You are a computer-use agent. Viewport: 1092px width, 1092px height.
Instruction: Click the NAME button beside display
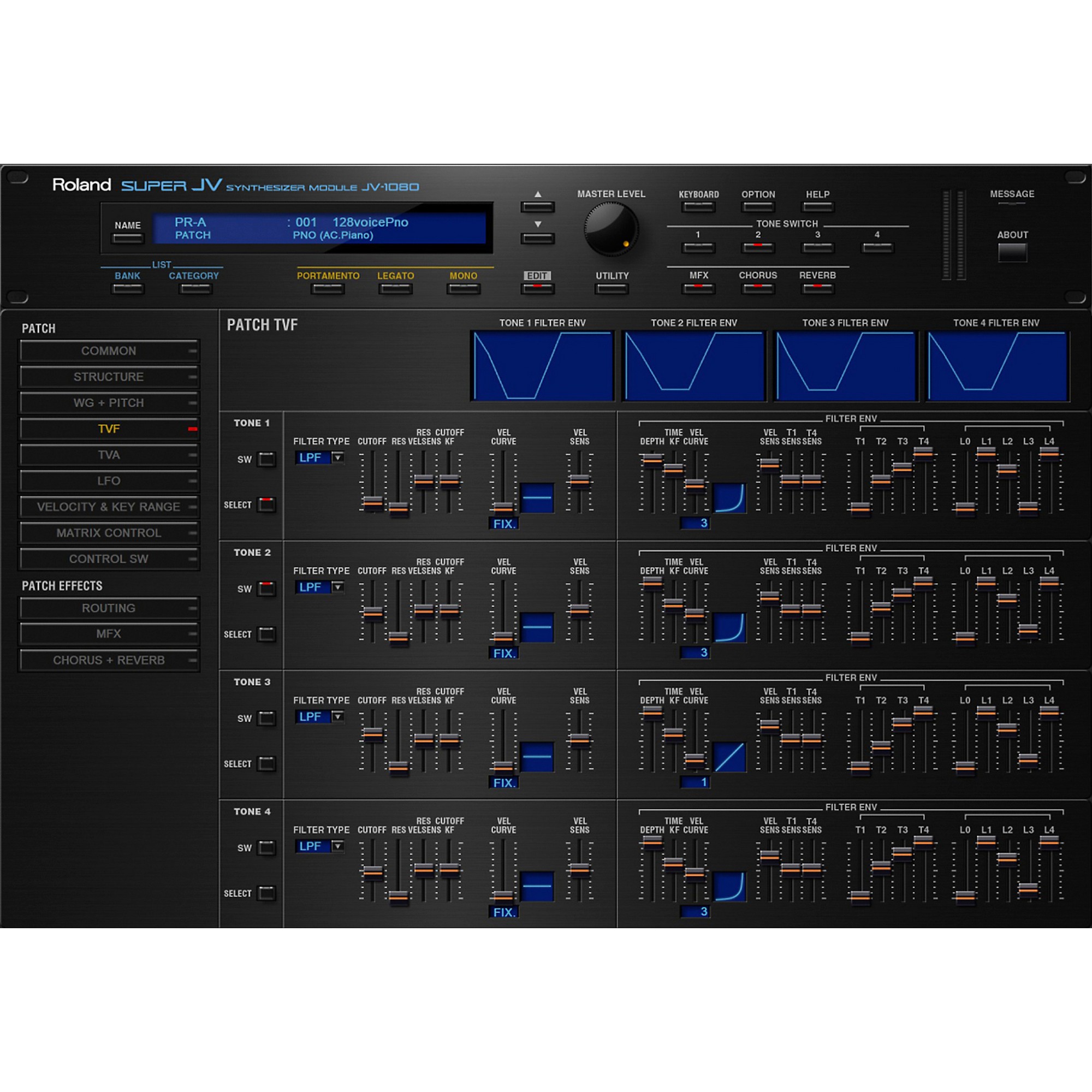(x=128, y=239)
